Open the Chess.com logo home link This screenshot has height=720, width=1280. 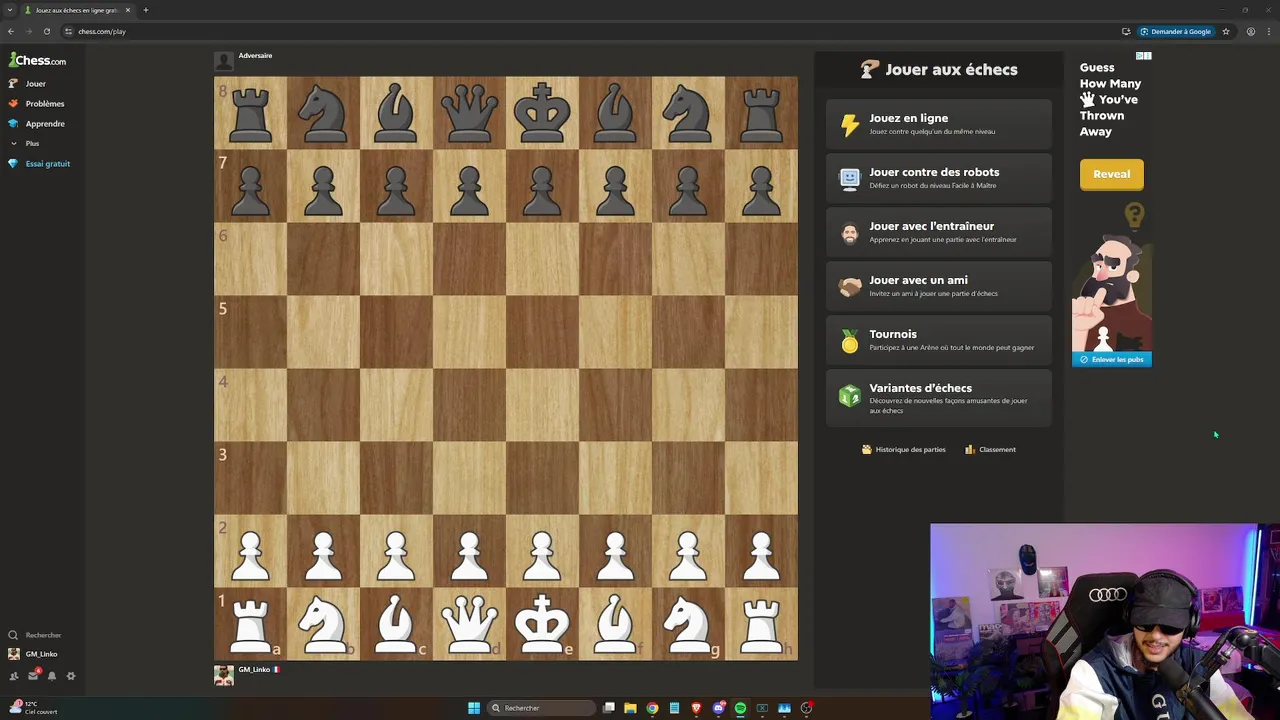[37, 60]
